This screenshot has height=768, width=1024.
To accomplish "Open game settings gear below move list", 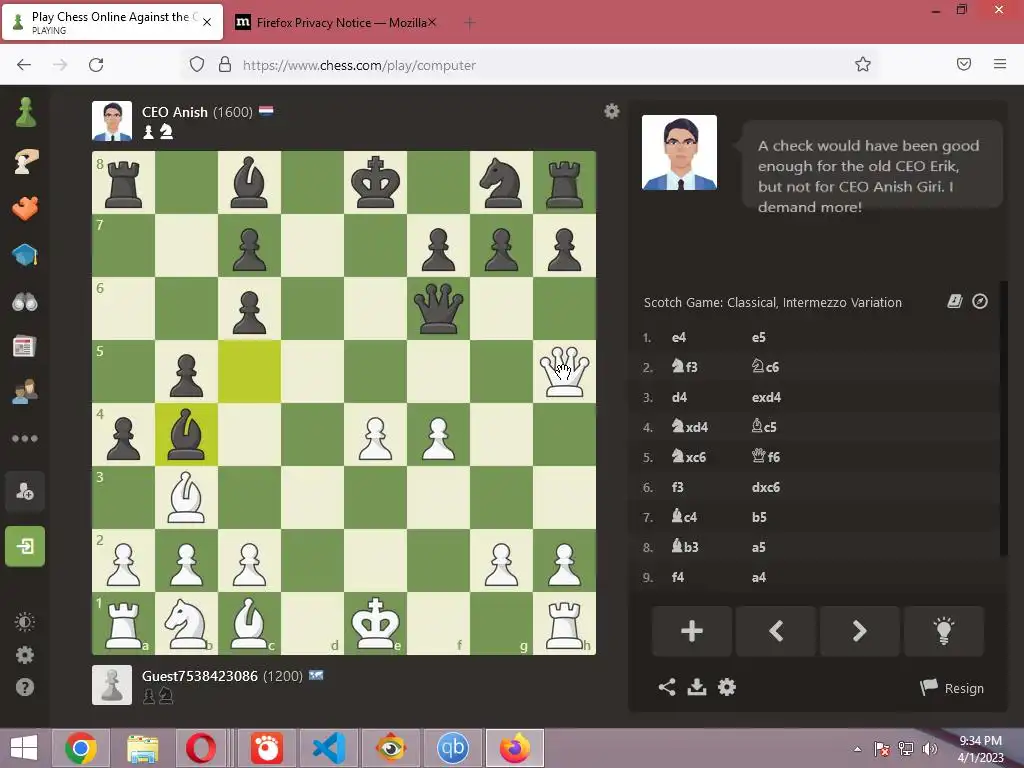I will tap(727, 687).
